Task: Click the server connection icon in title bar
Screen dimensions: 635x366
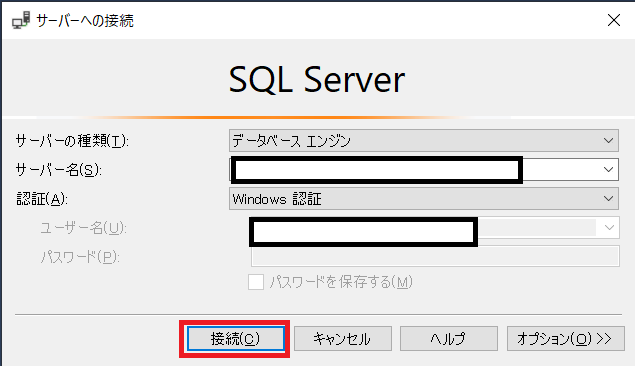Action: point(21,20)
